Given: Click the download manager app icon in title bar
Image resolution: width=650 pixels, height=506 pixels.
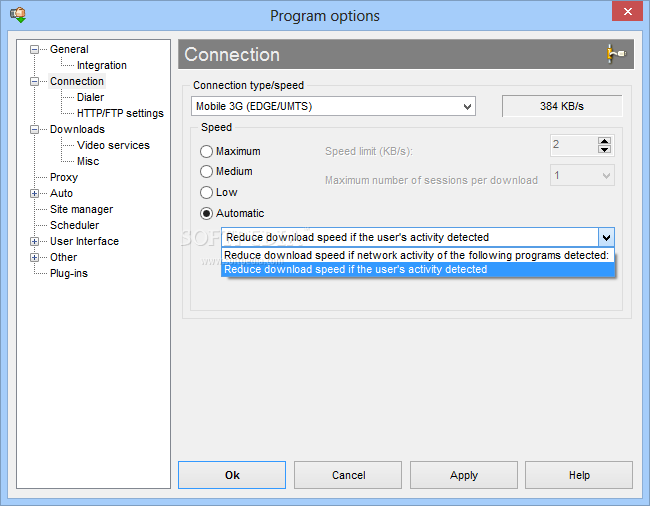Looking at the screenshot, I should (18, 15).
